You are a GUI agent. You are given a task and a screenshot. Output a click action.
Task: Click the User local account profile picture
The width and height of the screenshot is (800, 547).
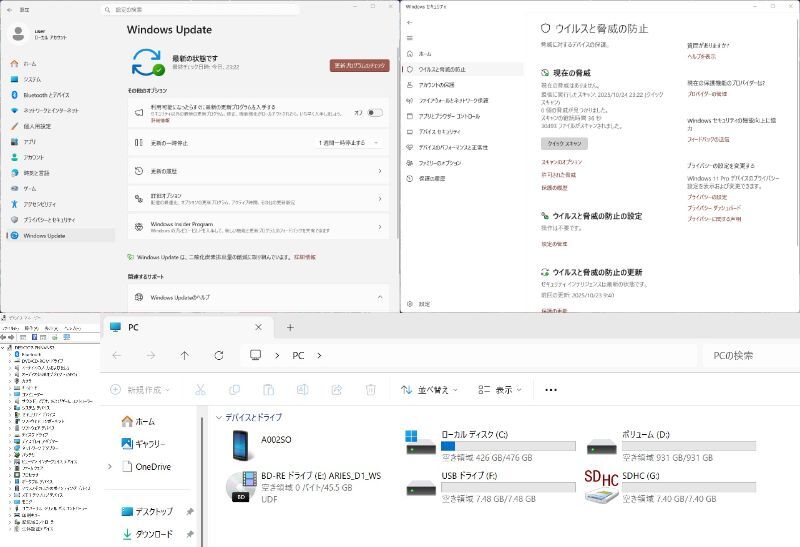(18, 34)
